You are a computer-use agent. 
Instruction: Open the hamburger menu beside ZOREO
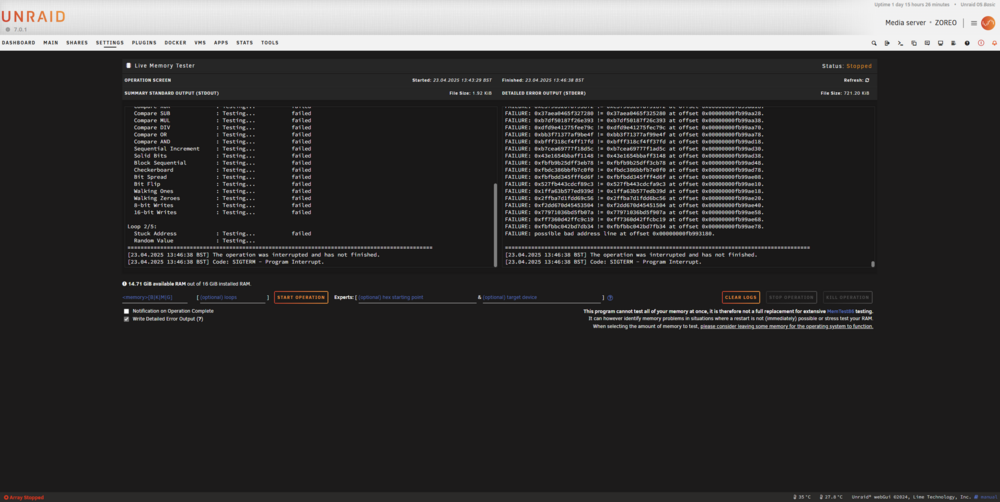974,23
